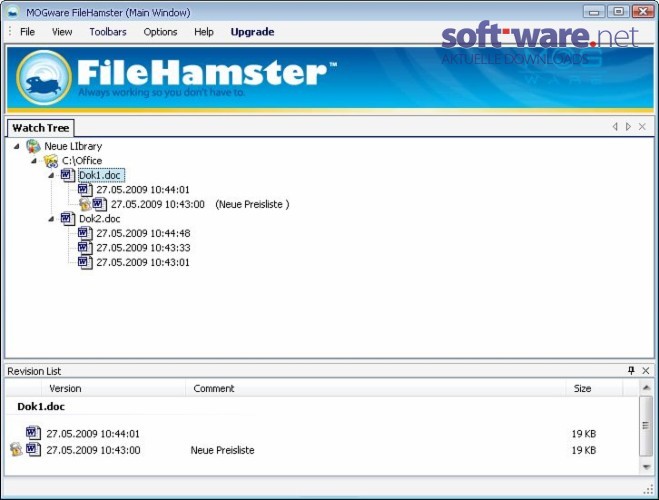The width and height of the screenshot is (659, 500).
Task: Collapse the C:\Office folder node
Action: click(34, 161)
